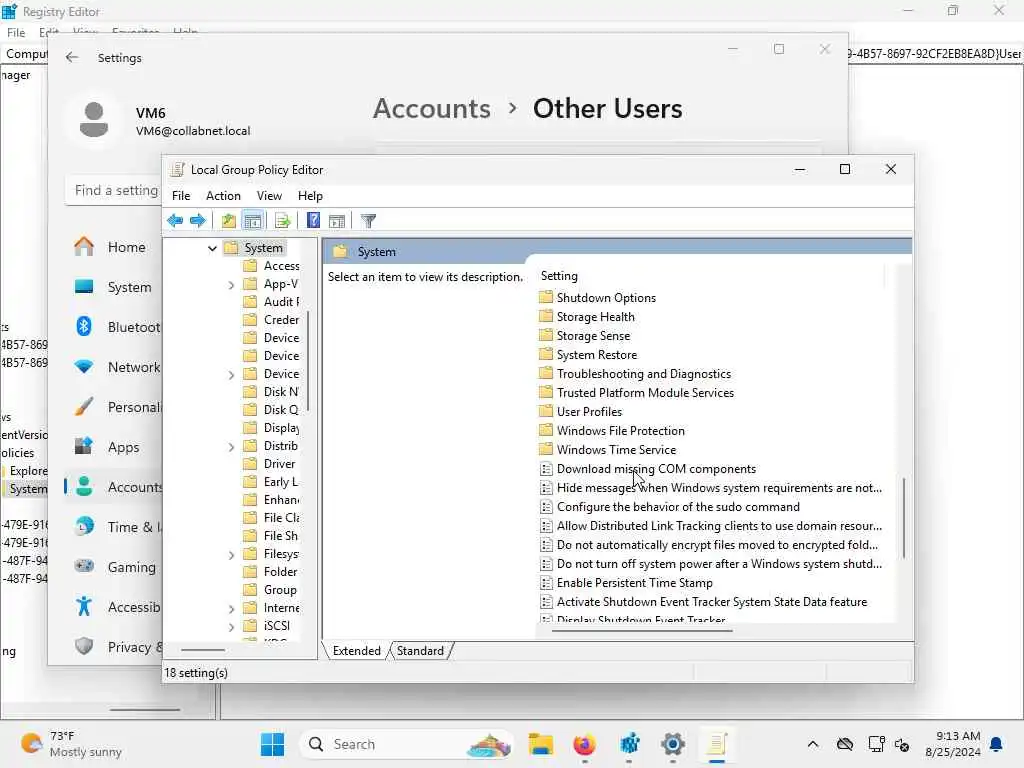Screen dimensions: 1024x768
Task: Collapse the System tree node
Action: 212,248
